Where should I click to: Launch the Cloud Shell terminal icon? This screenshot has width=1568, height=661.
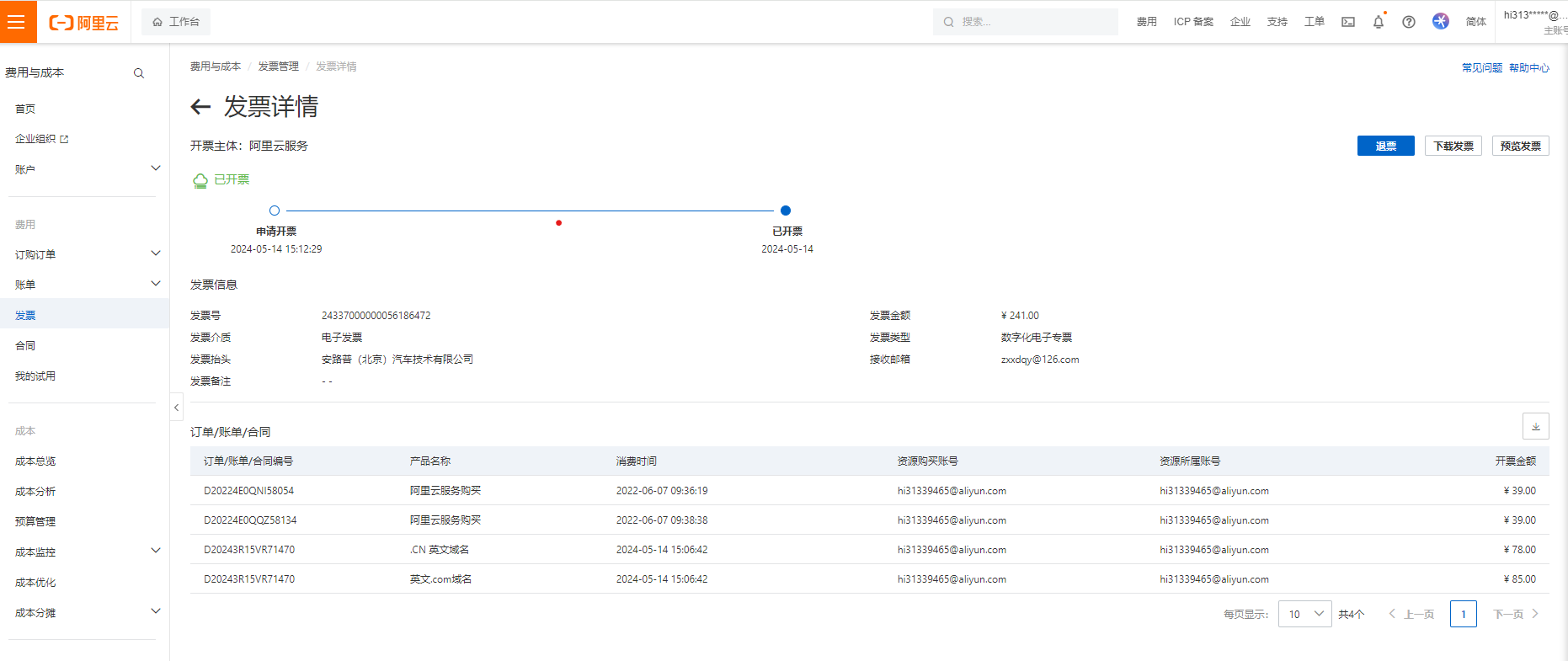[1348, 22]
